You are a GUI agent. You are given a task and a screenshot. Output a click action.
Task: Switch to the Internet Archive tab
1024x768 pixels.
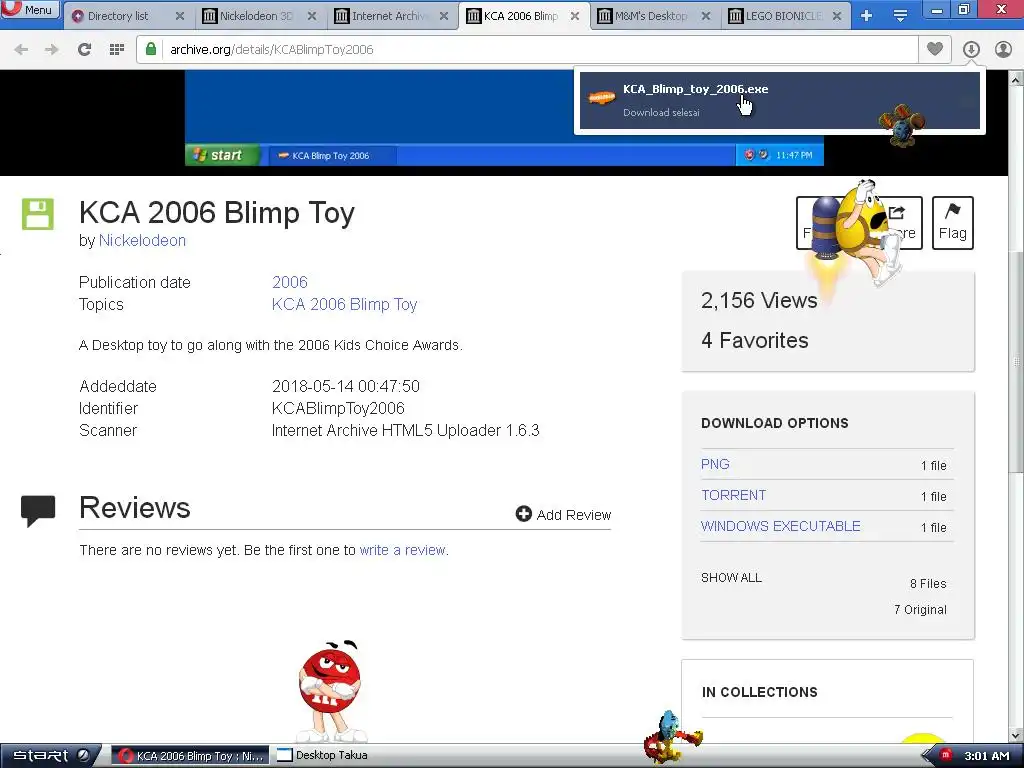(388, 16)
